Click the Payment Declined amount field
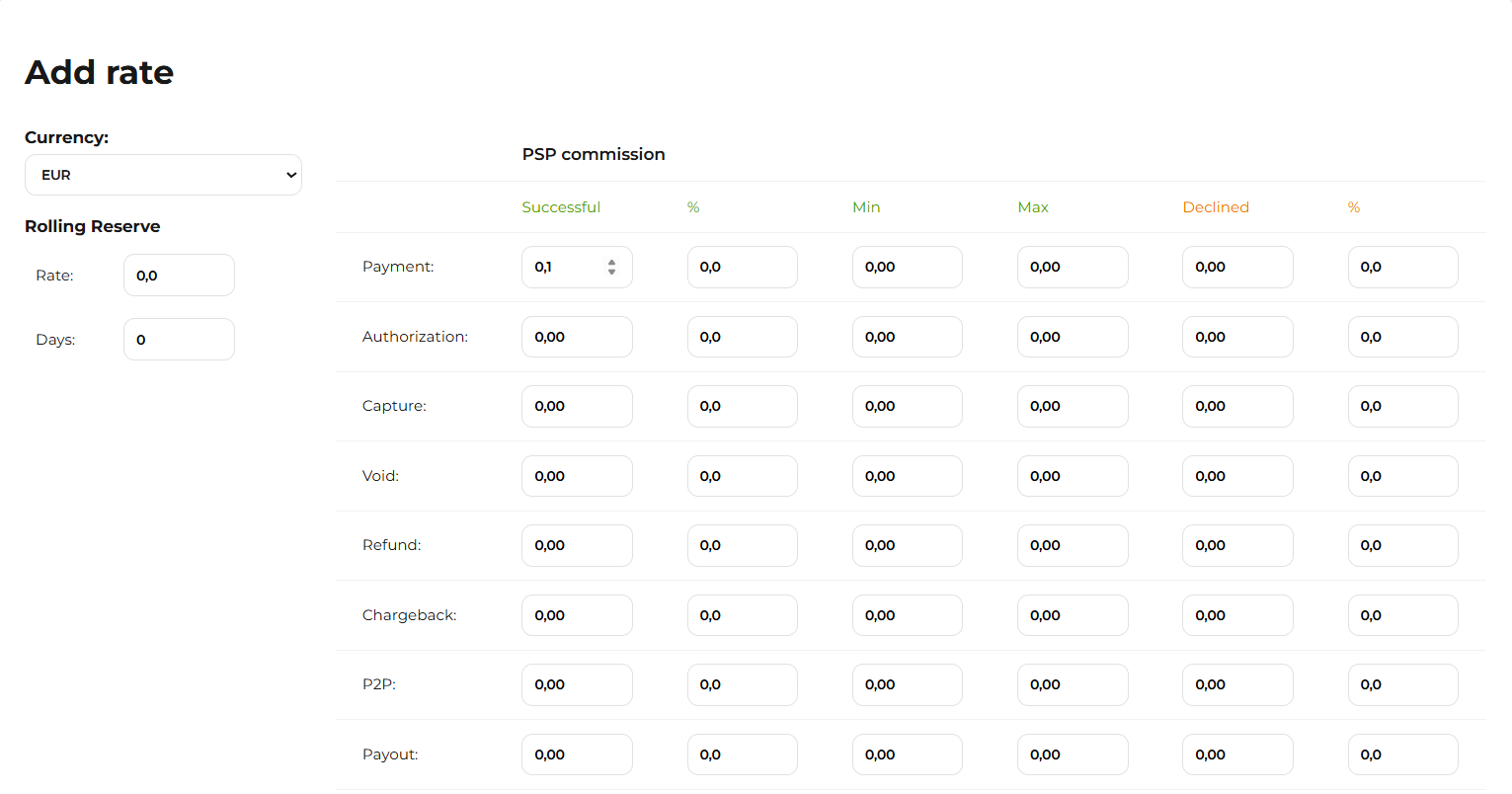The width and height of the screenshot is (1512, 794). click(x=1236, y=268)
